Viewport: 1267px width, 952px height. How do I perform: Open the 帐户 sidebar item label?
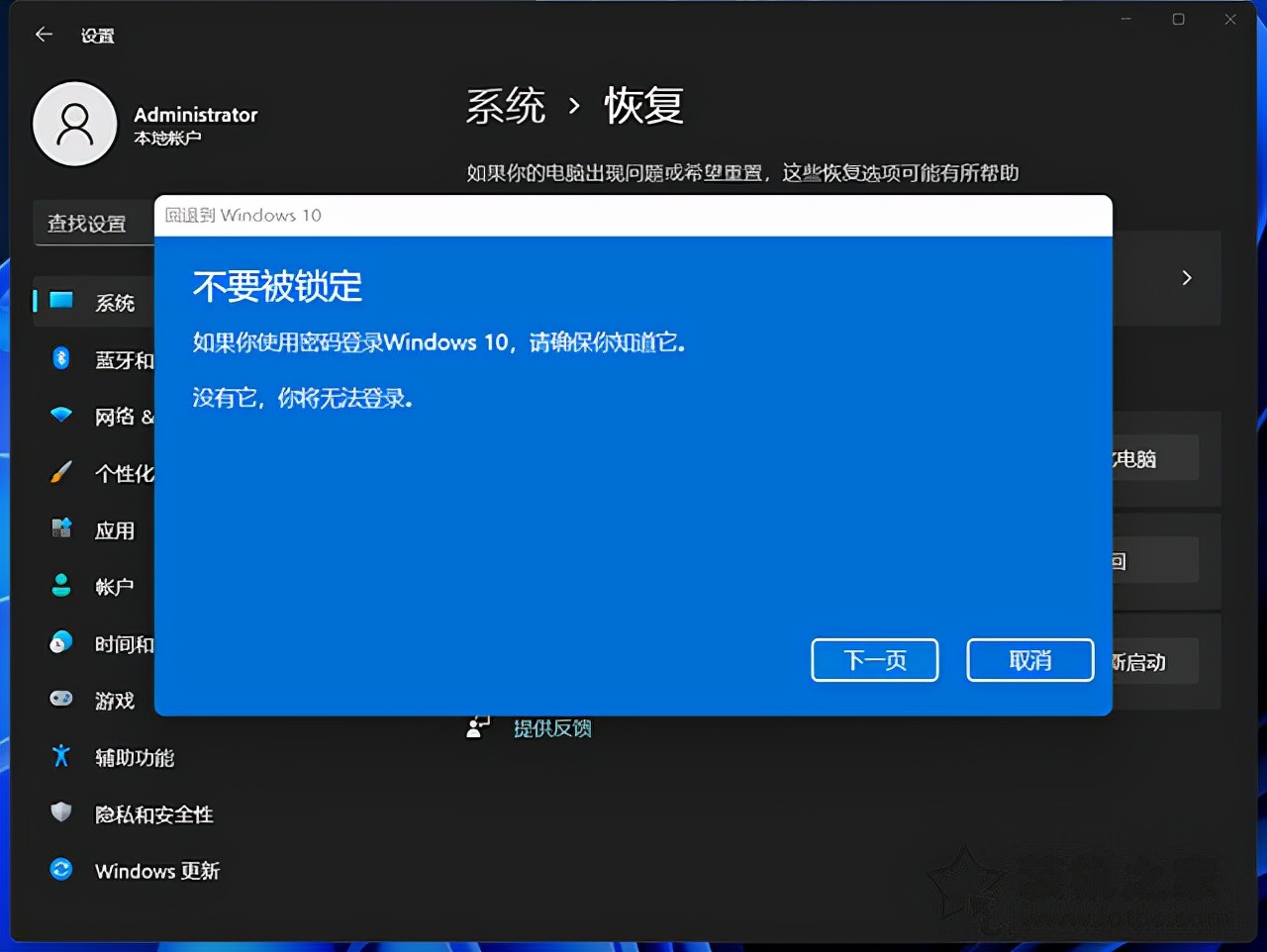[x=115, y=587]
